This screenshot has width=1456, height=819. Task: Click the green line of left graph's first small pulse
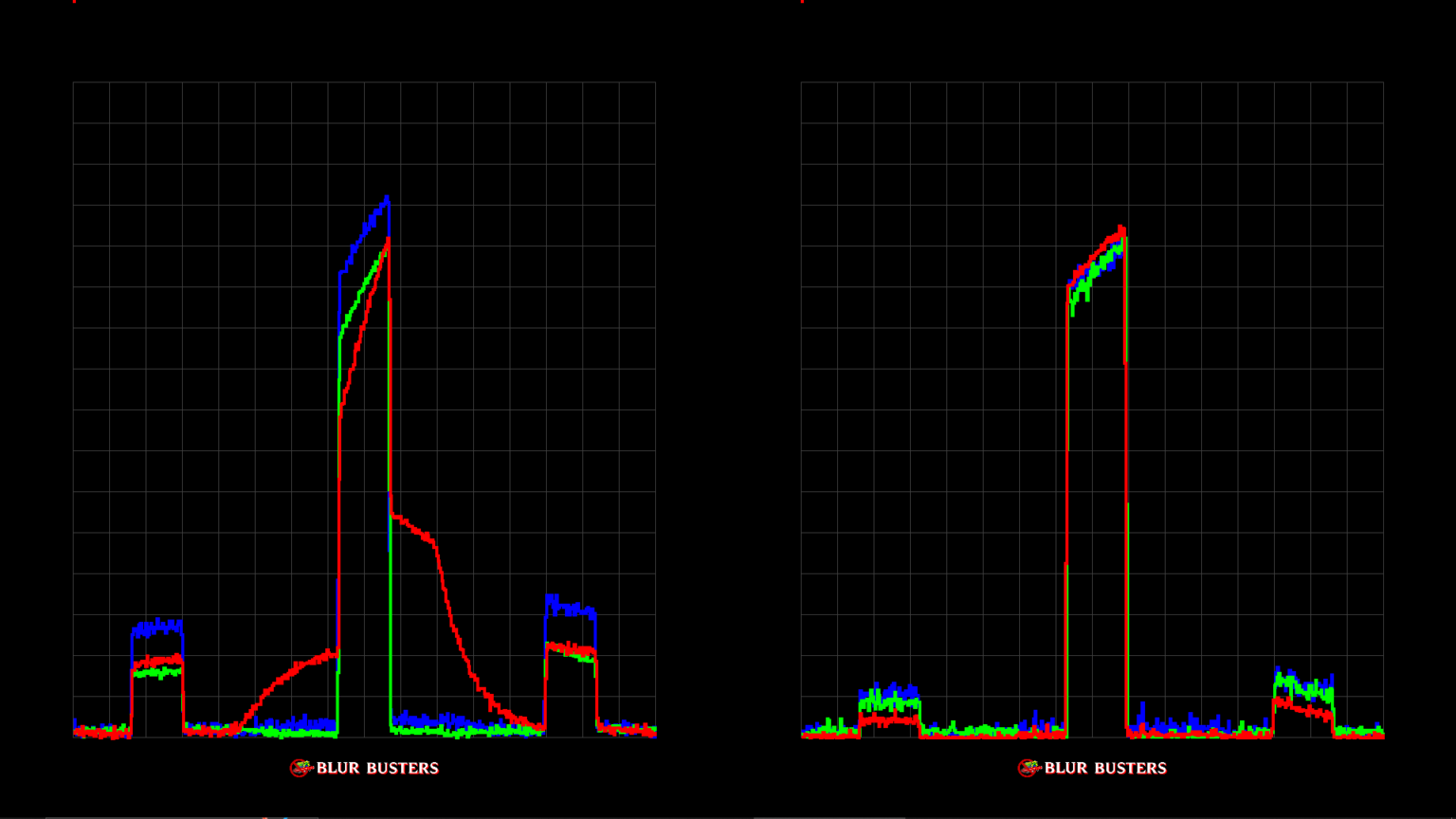tap(156, 672)
